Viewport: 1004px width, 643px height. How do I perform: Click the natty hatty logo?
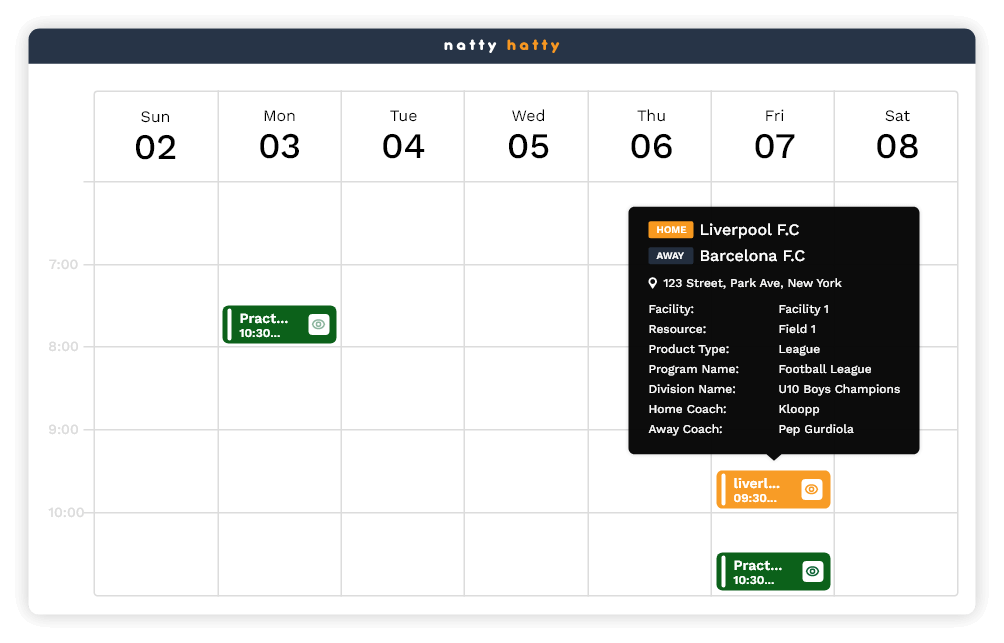pos(502,46)
